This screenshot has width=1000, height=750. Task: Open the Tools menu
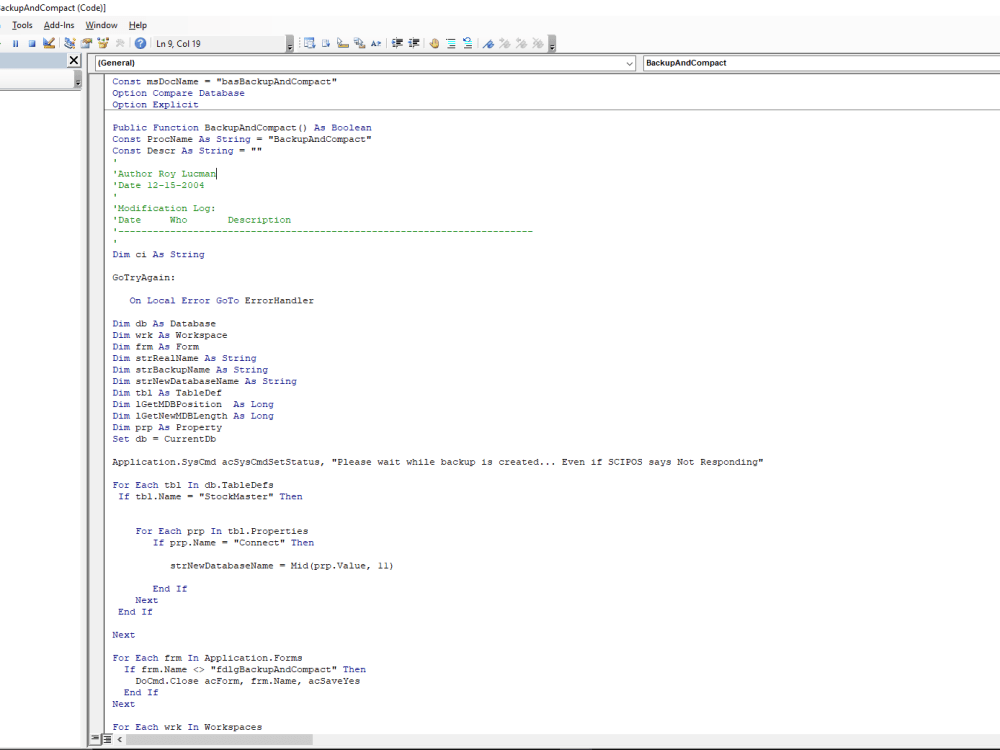click(x=22, y=25)
